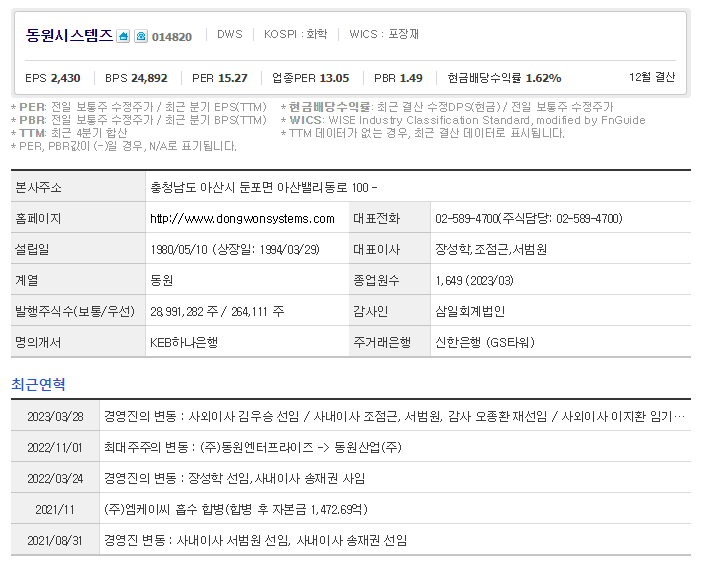This screenshot has width=701, height=569.
Task: Click 대표이사 names 장성학, 조점근, 서범원
Action: 491,249
